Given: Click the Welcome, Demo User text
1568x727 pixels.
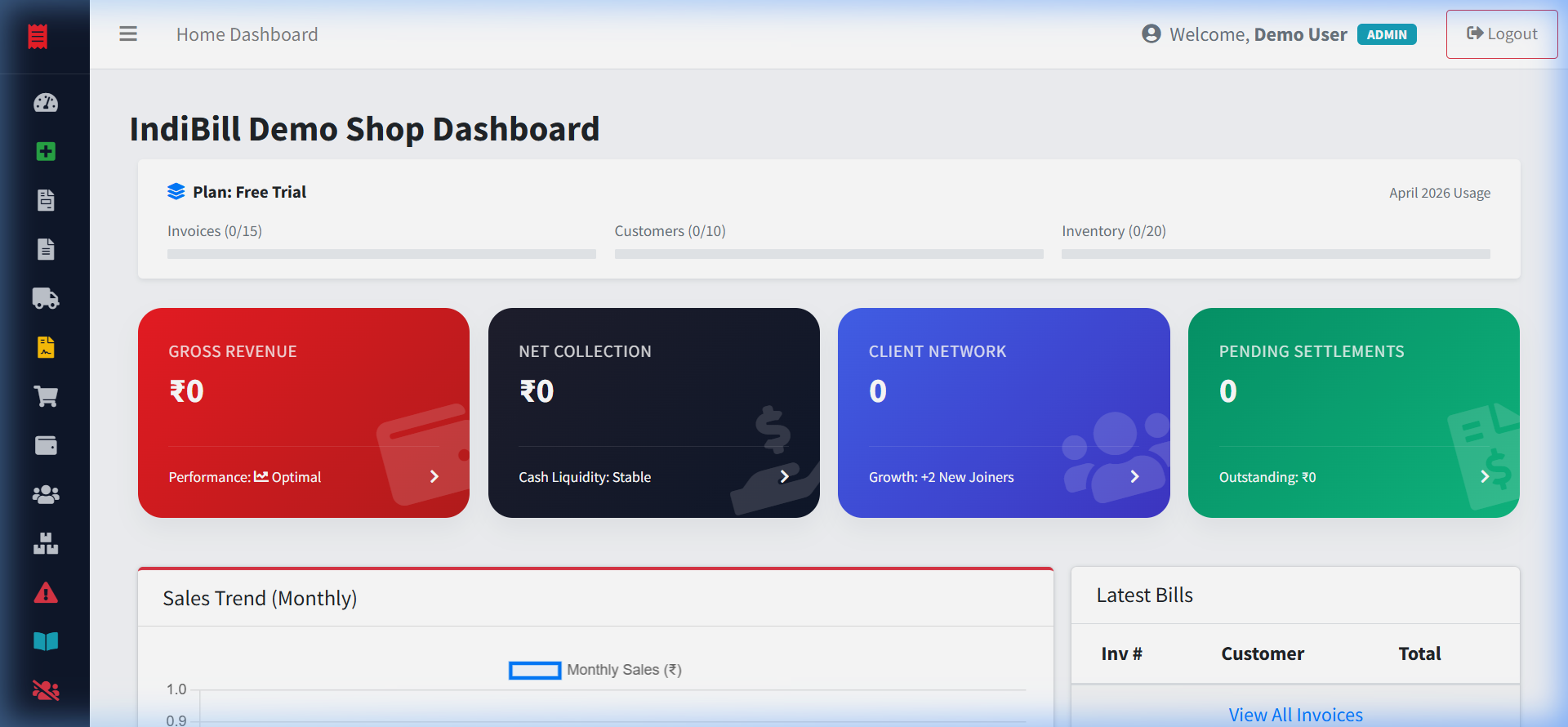Looking at the screenshot, I should tap(1258, 34).
